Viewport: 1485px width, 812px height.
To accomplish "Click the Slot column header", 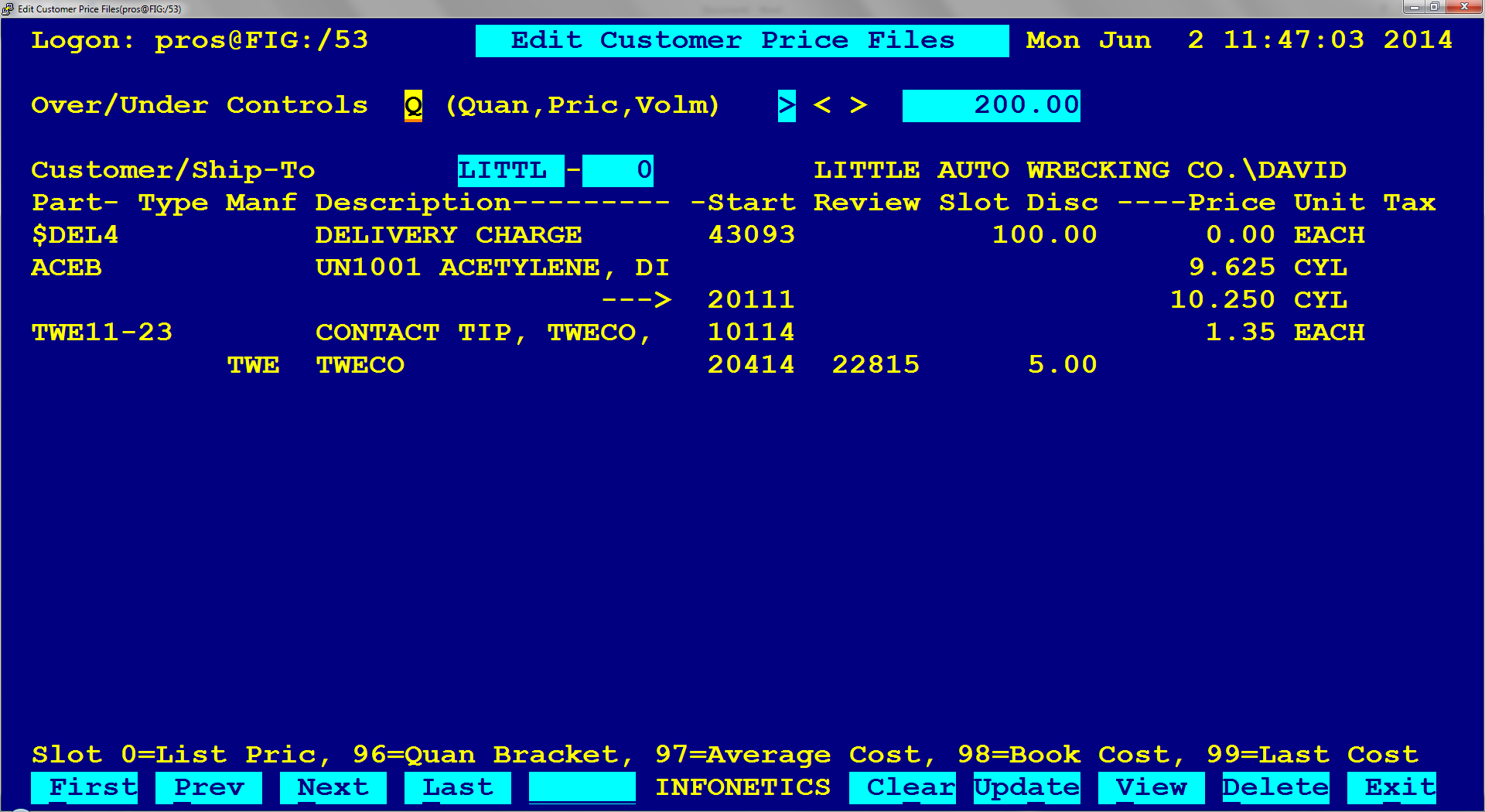I will (974, 203).
